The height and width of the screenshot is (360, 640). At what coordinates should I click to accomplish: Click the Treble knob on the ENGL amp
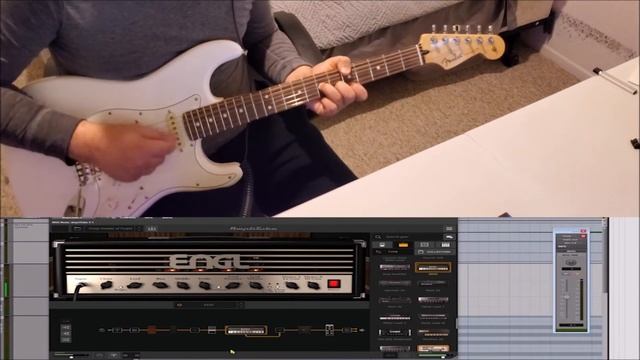tap(204, 286)
